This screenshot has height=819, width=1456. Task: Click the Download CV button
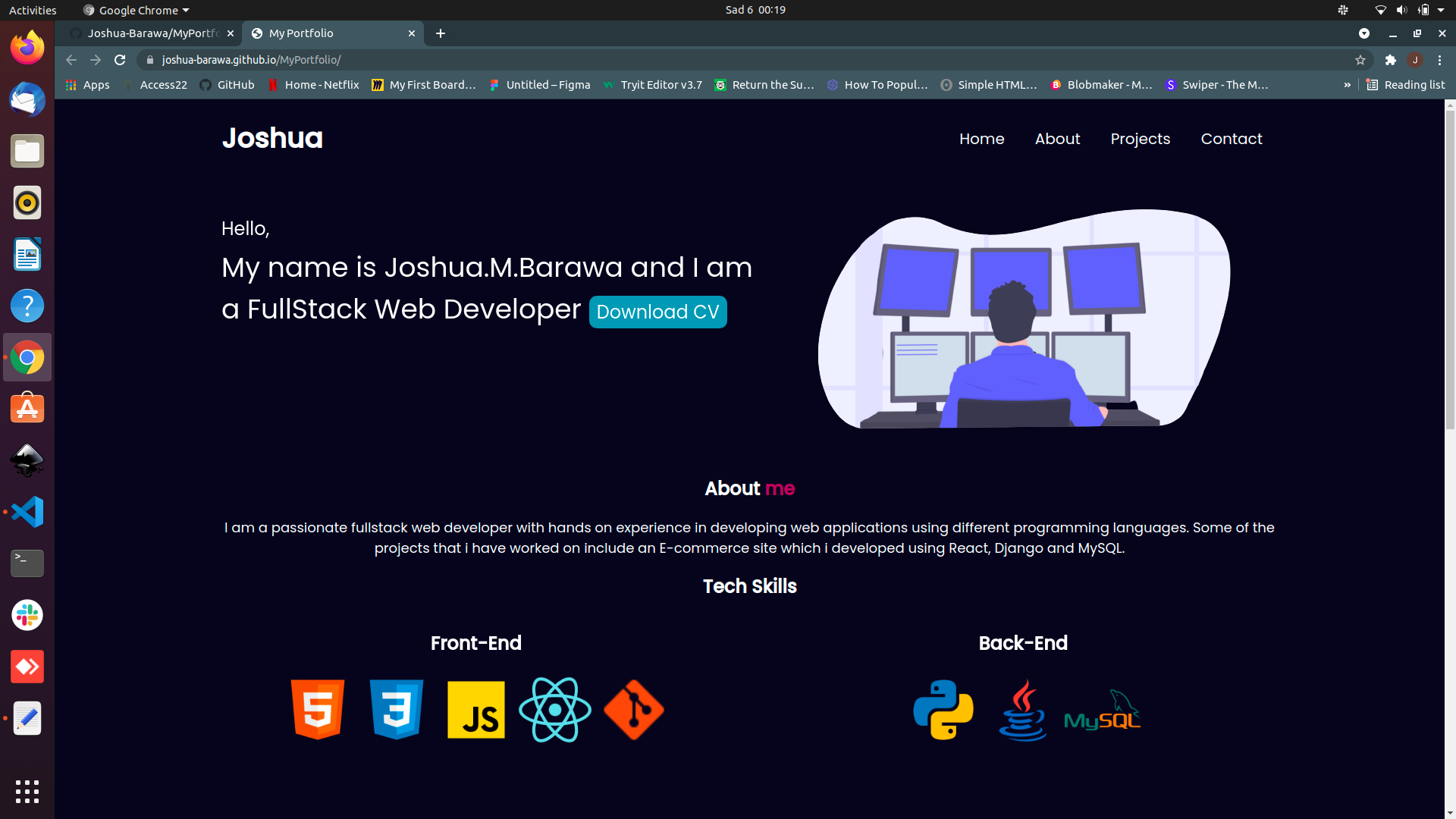658,312
